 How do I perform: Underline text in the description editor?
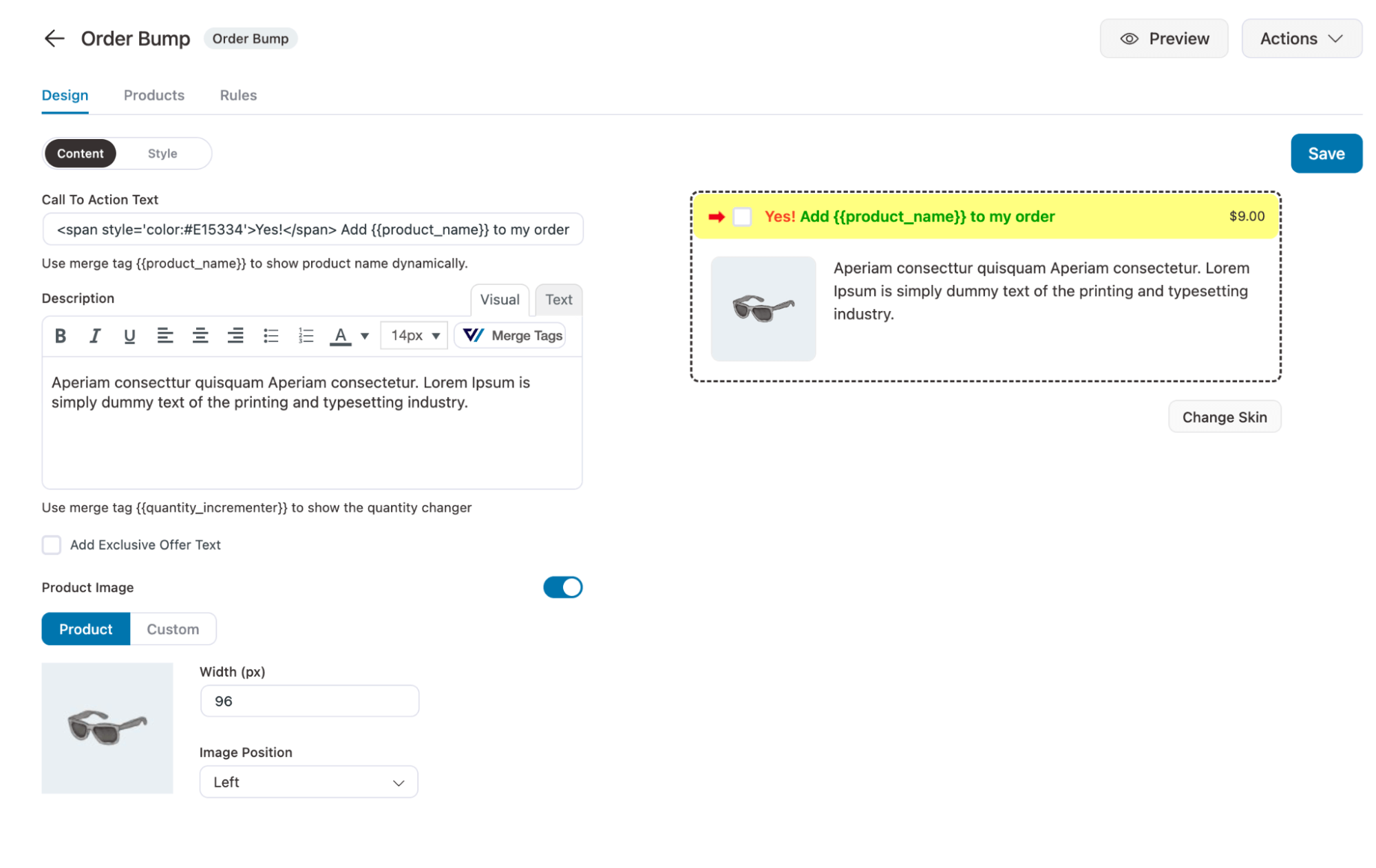point(130,335)
